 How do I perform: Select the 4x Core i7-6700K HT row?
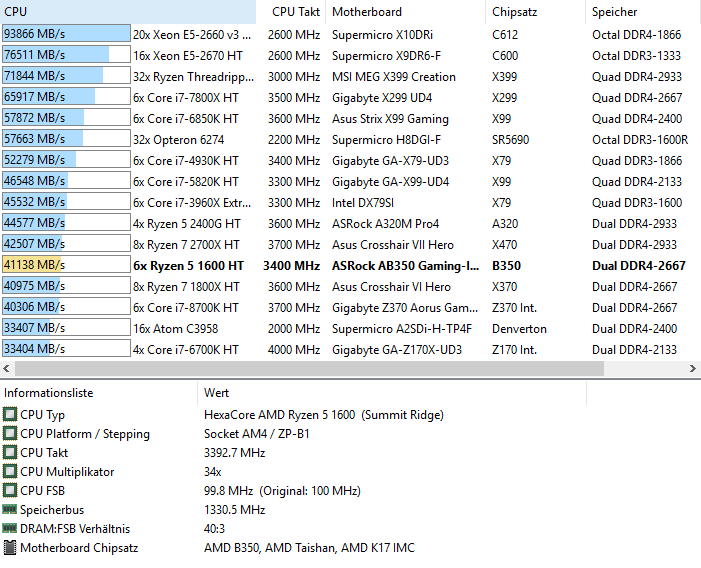(350, 349)
